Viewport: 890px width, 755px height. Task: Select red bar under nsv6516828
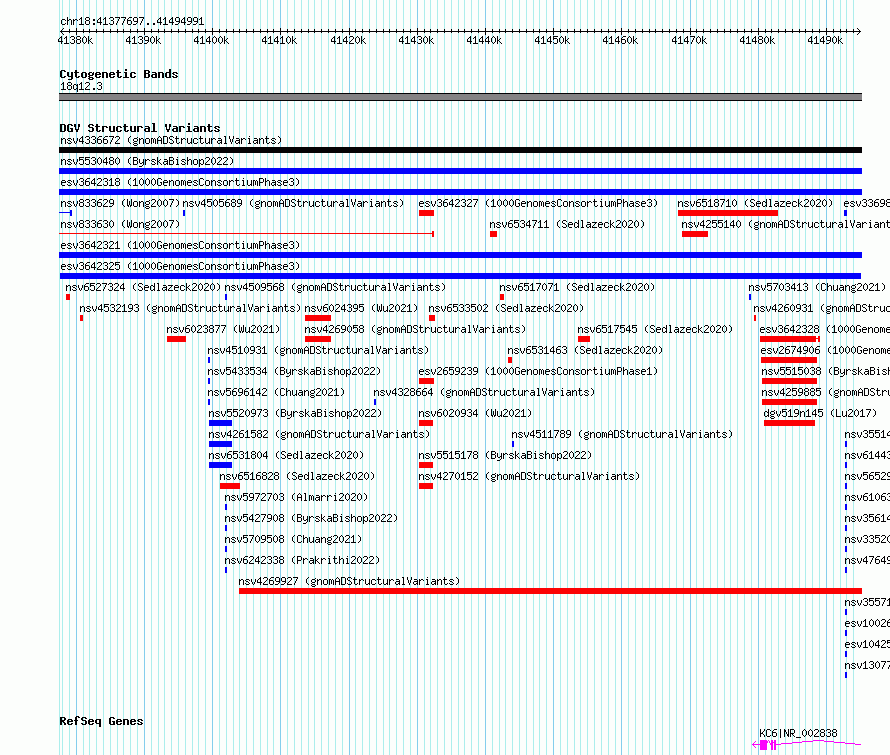coord(230,486)
